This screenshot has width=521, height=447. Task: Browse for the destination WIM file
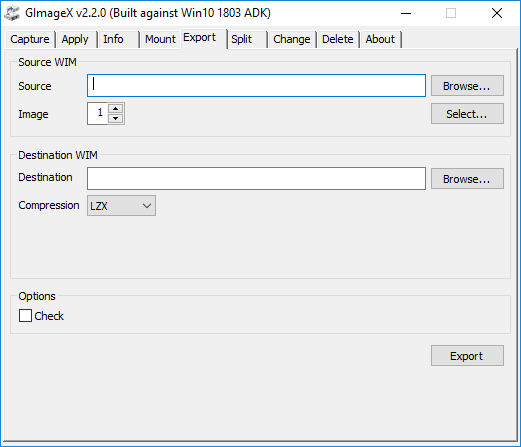click(467, 179)
